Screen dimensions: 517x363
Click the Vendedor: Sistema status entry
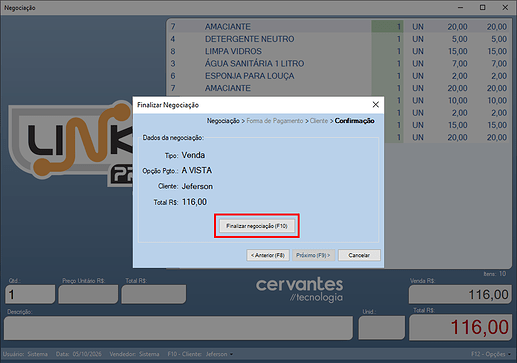tap(134, 354)
